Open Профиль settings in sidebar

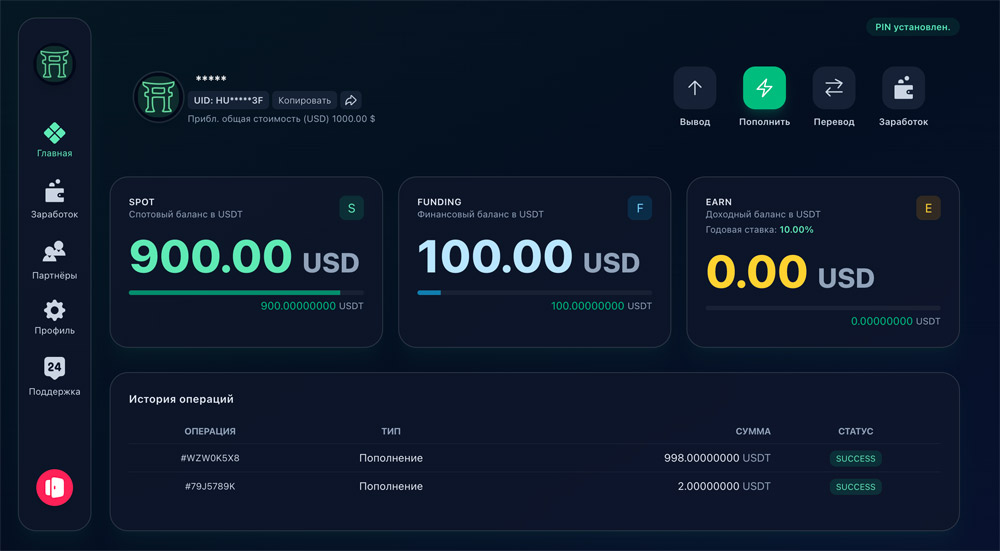click(x=55, y=317)
